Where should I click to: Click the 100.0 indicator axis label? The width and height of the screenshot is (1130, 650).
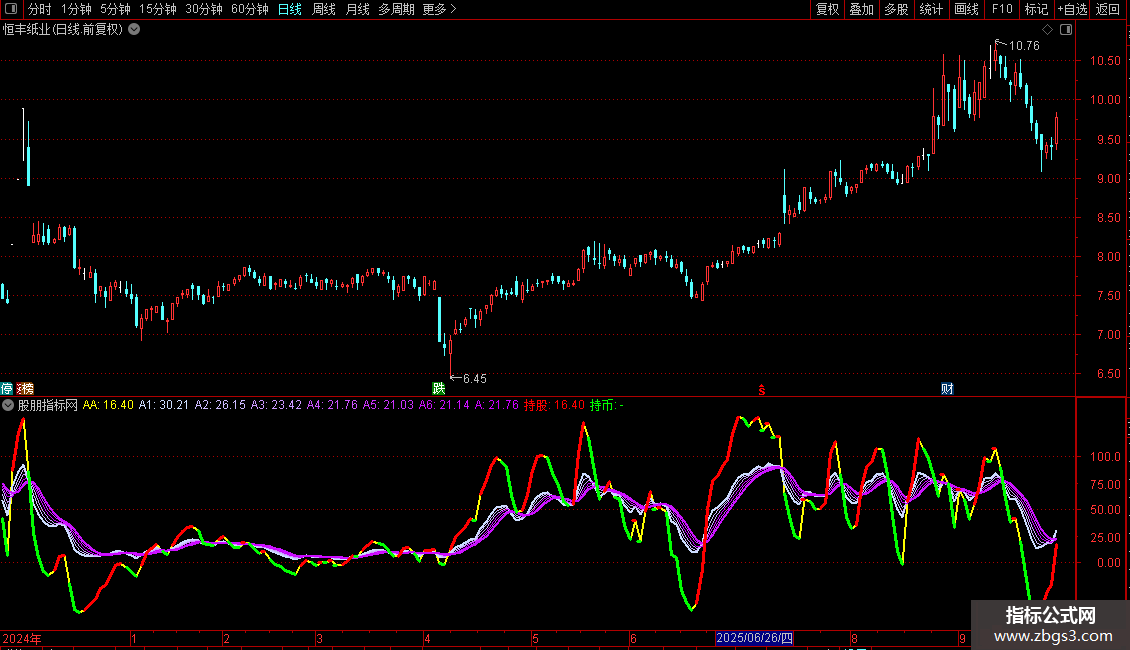(x=1105, y=457)
